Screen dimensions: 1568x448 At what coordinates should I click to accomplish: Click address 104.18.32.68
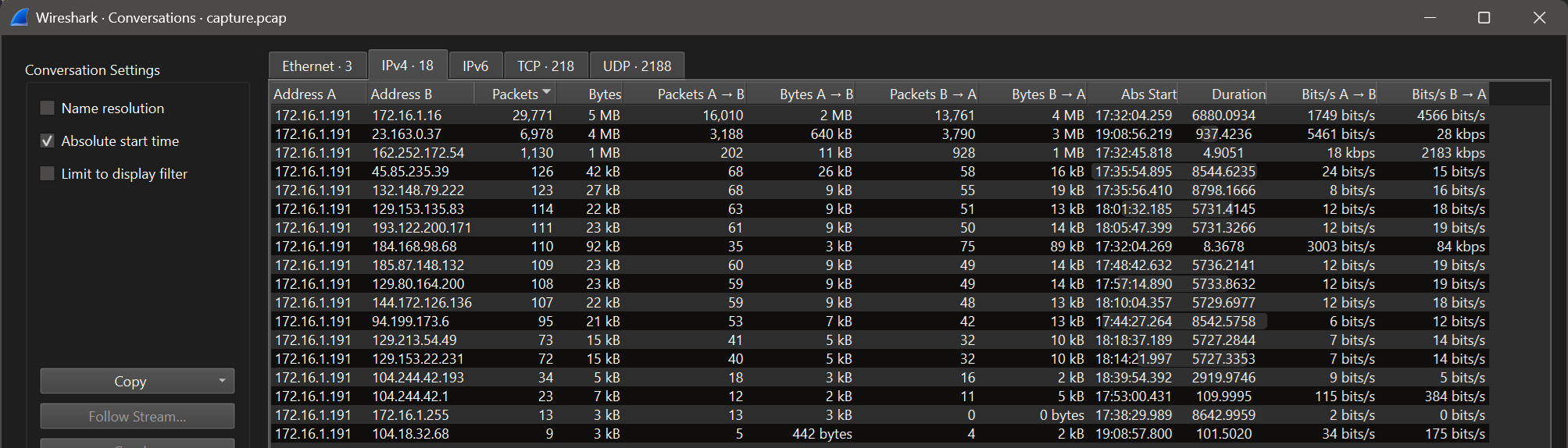pyautogui.click(x=410, y=433)
